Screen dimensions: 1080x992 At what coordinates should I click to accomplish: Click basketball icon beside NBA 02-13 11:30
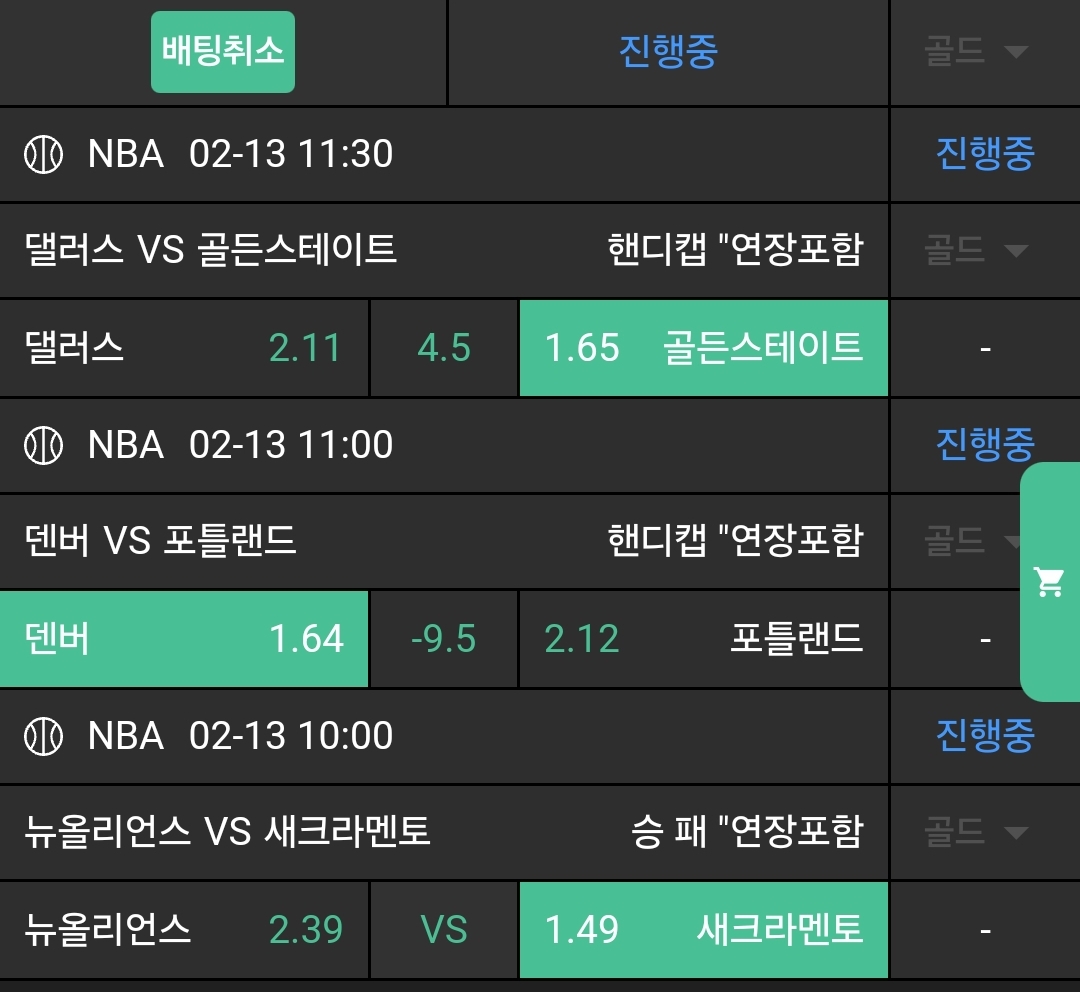tap(44, 155)
